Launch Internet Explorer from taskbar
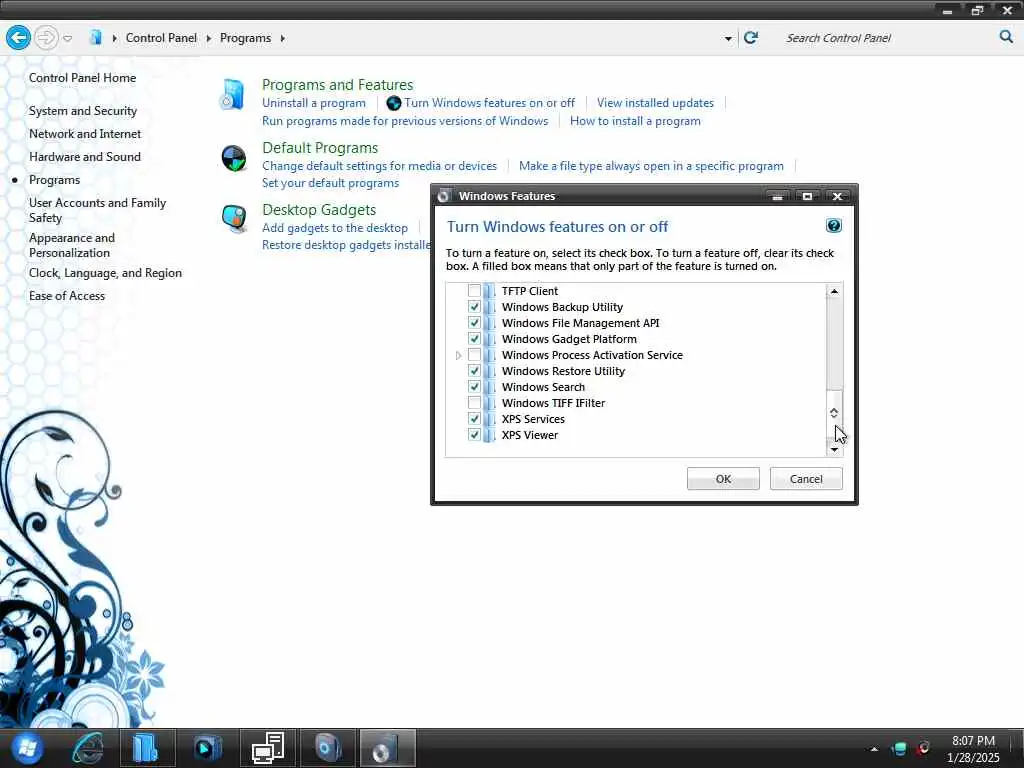The width and height of the screenshot is (1024, 768). [x=88, y=748]
